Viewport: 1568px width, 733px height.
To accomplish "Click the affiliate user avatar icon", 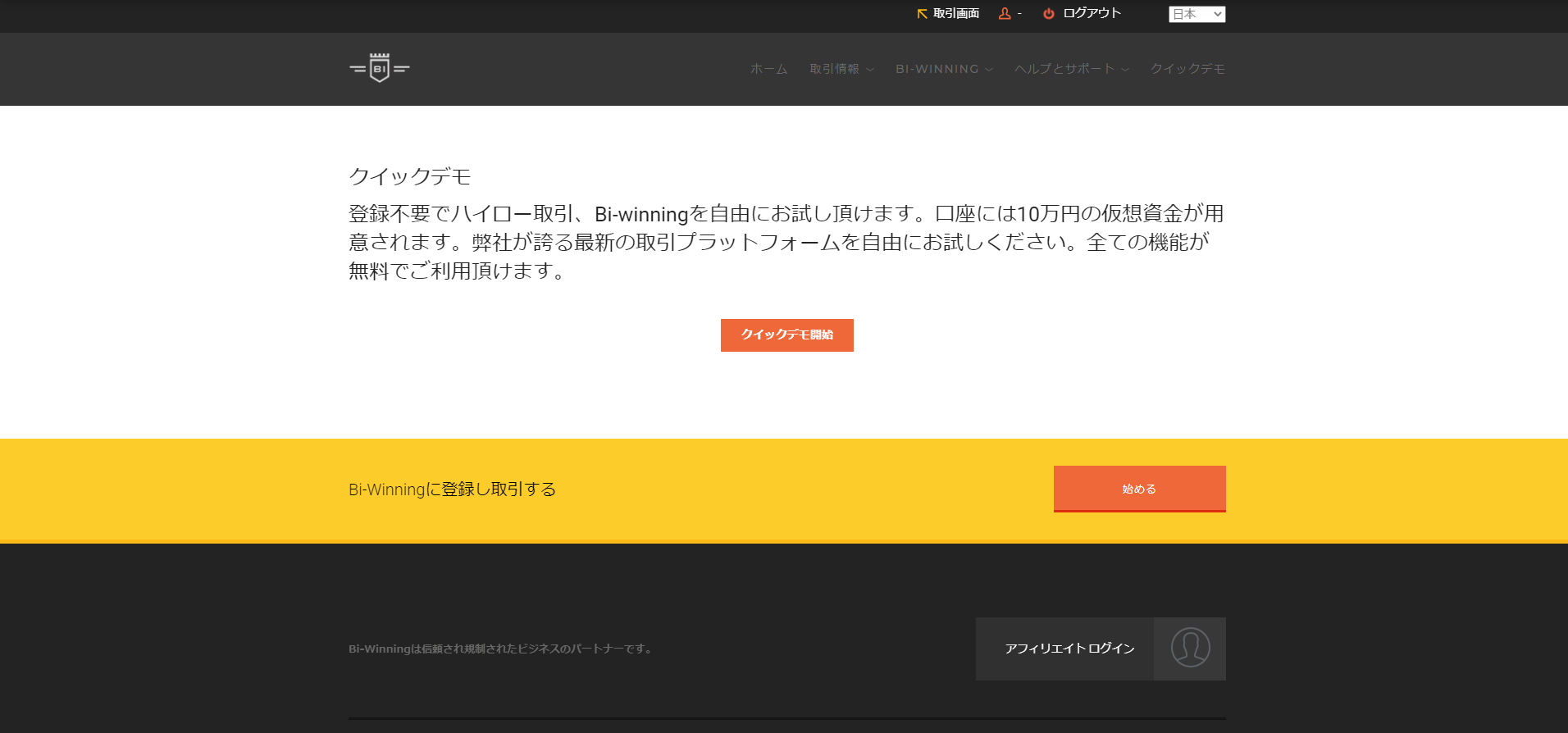I will pyautogui.click(x=1190, y=648).
